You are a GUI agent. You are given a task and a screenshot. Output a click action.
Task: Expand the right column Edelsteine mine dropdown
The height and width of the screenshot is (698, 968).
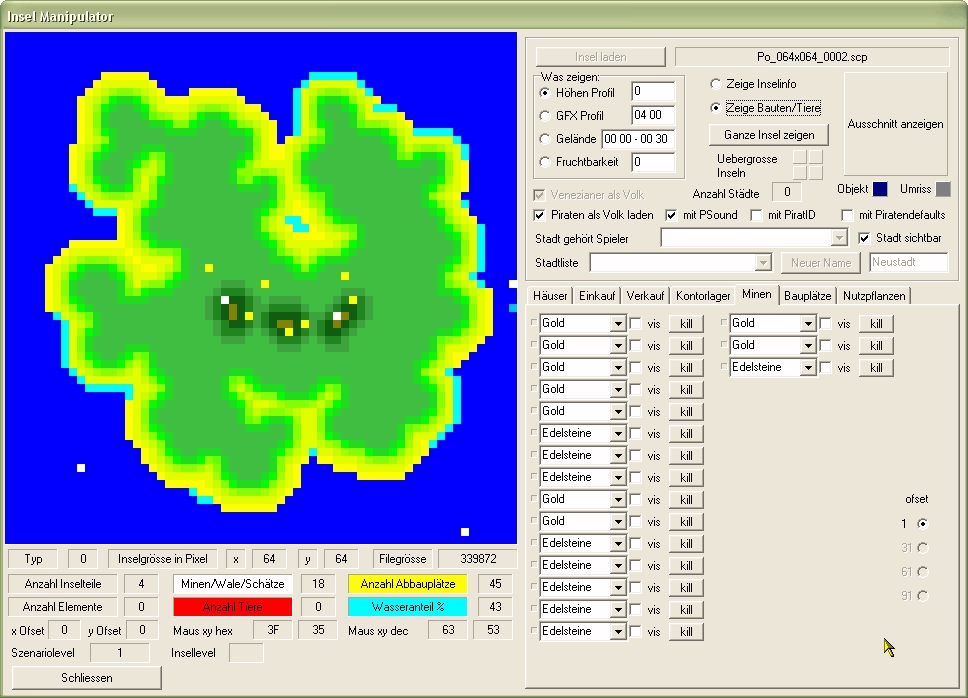point(807,367)
